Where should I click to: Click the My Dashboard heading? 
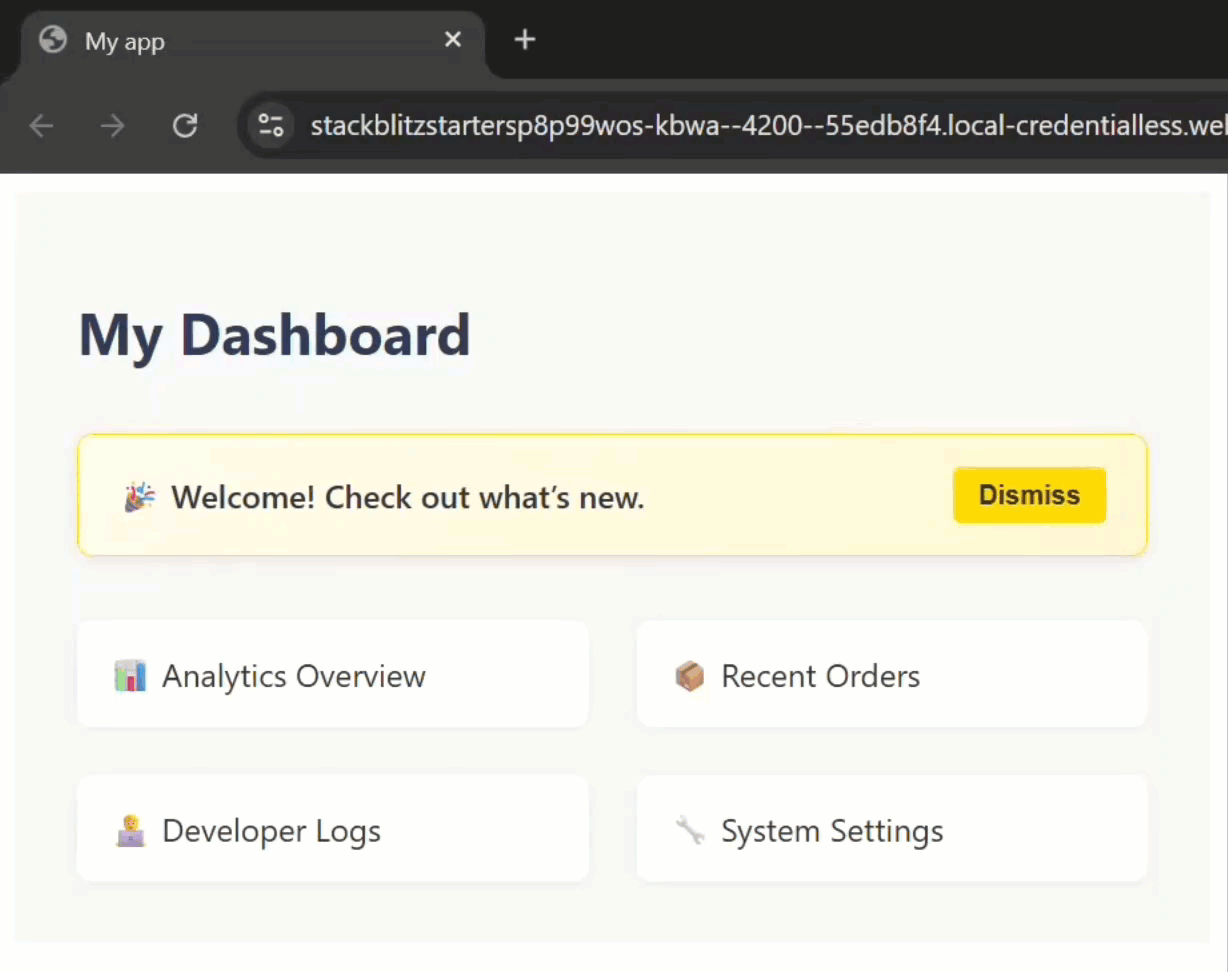(x=275, y=335)
